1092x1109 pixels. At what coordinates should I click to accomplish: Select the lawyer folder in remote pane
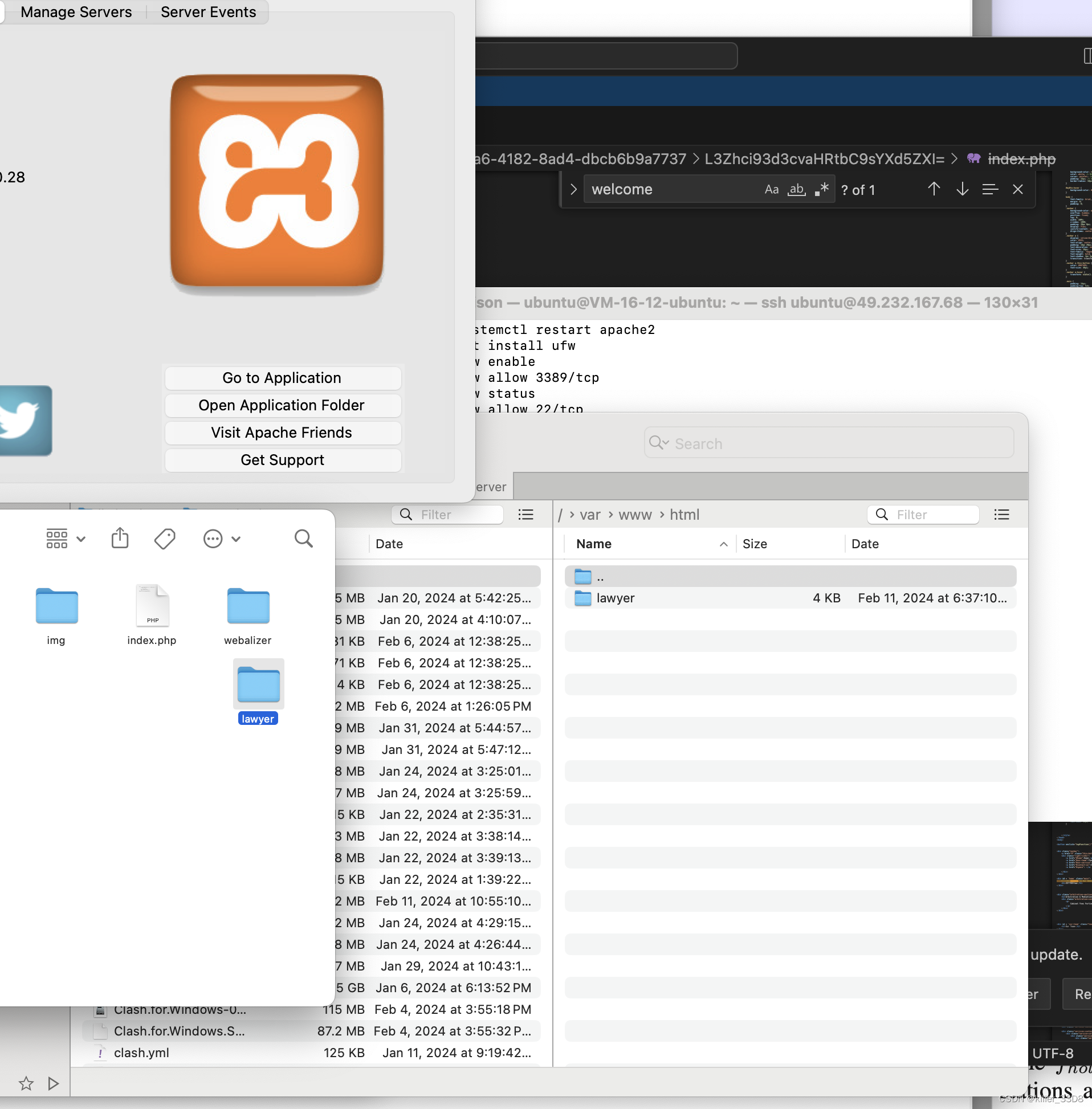pos(791,597)
